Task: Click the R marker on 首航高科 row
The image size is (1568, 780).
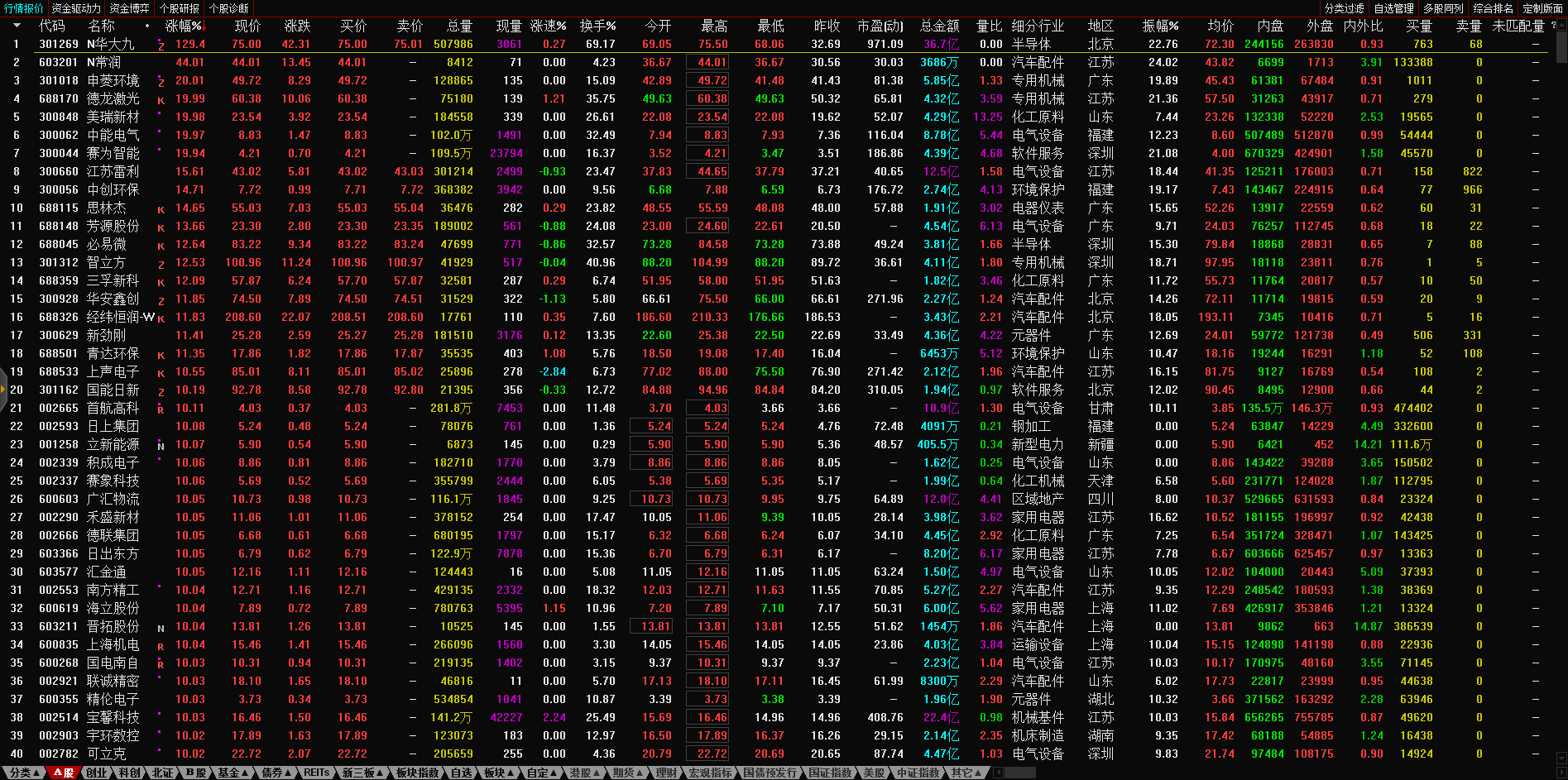Action: pyautogui.click(x=161, y=409)
